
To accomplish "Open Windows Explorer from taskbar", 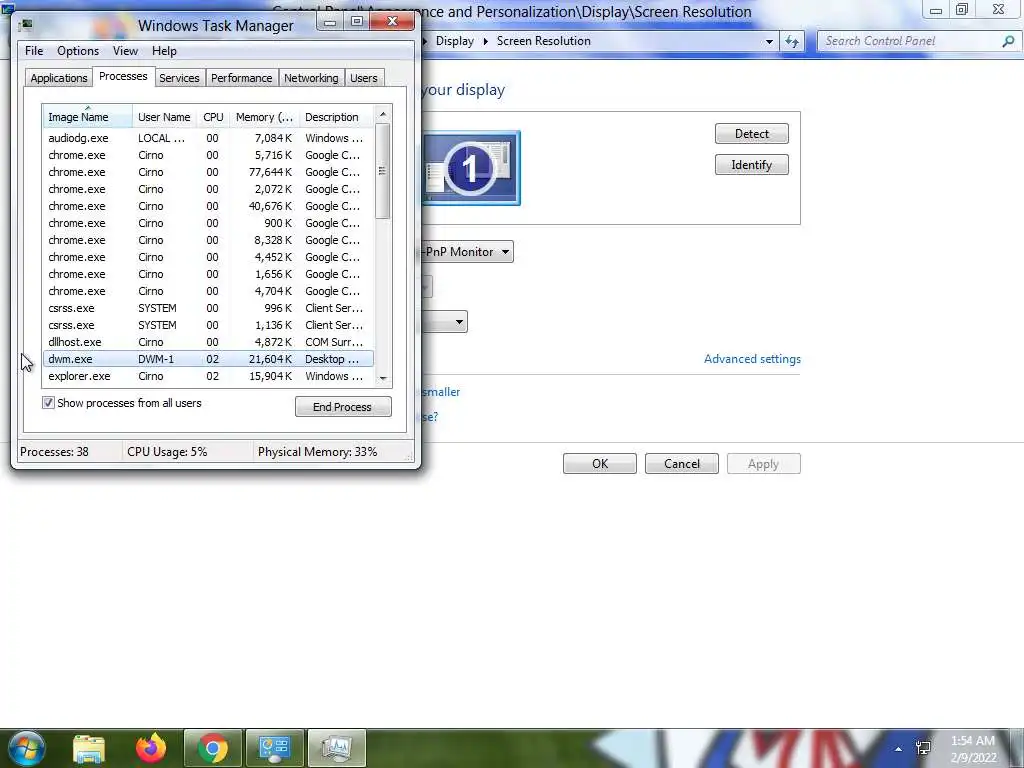I will pos(89,748).
